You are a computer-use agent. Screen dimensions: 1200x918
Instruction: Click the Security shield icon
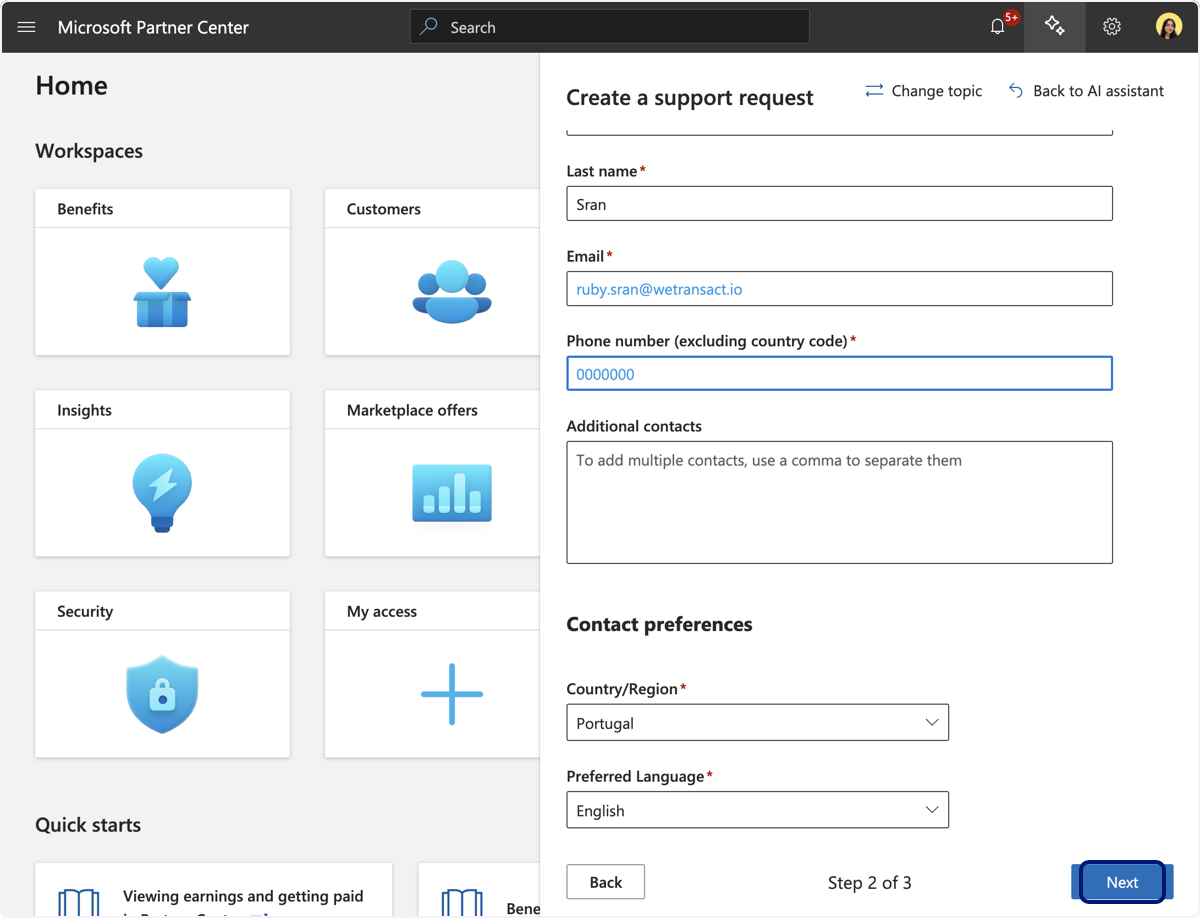point(162,694)
